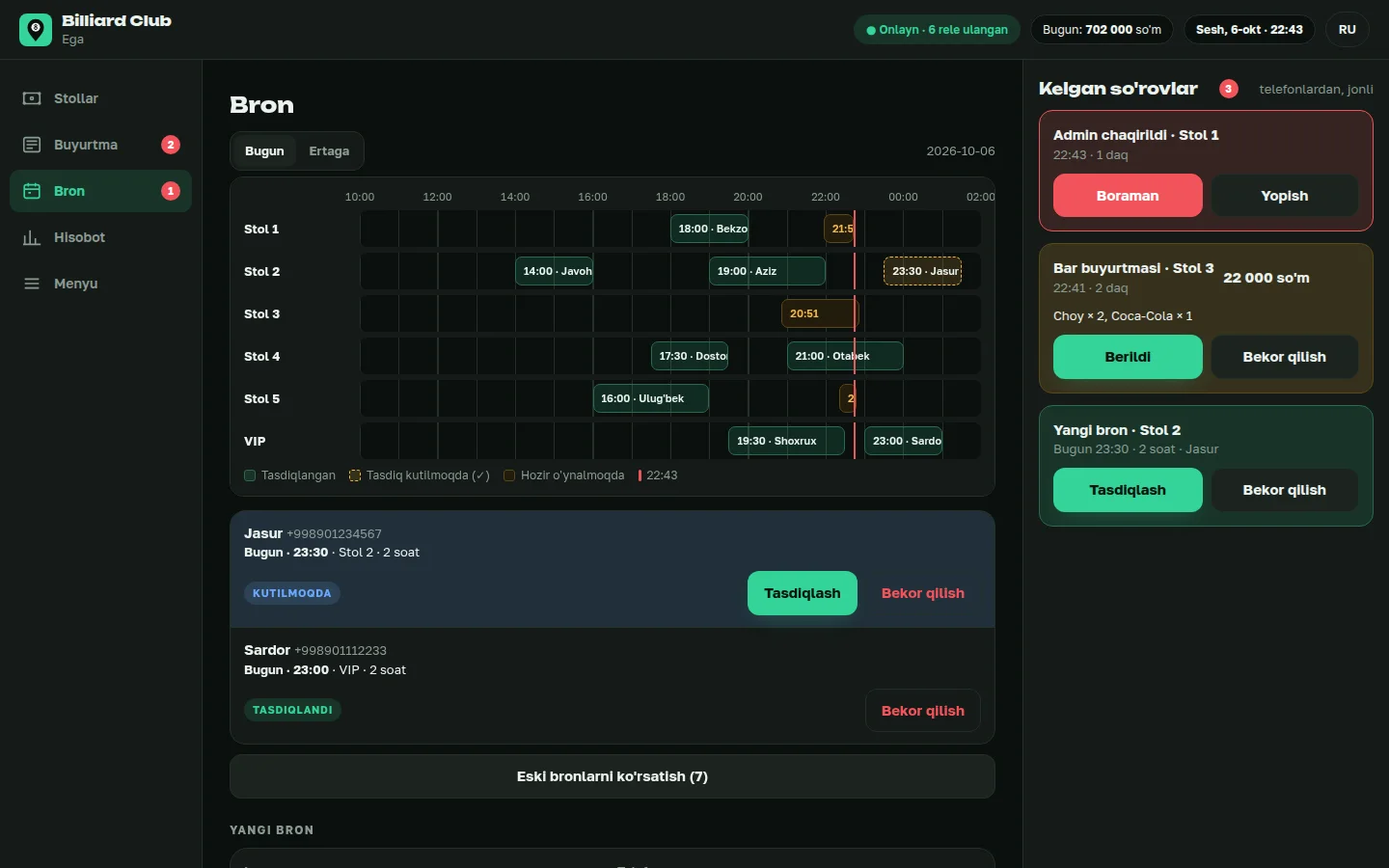The image size is (1389, 868).
Task: Select the 19:00 Aziz booking block
Action: pos(767,271)
